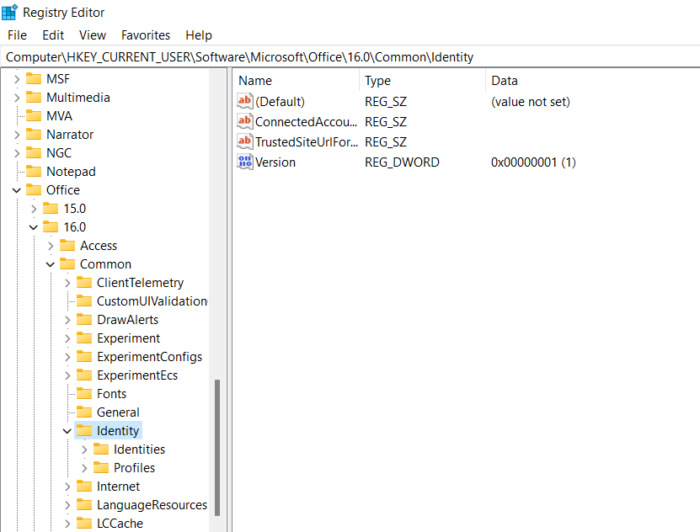Open the Favorites menu
This screenshot has height=532, width=700.
coord(146,35)
